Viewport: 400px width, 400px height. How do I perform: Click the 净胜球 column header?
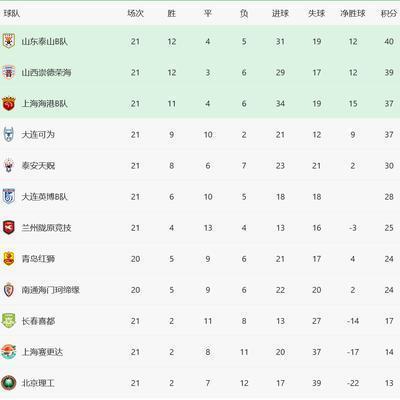click(353, 13)
